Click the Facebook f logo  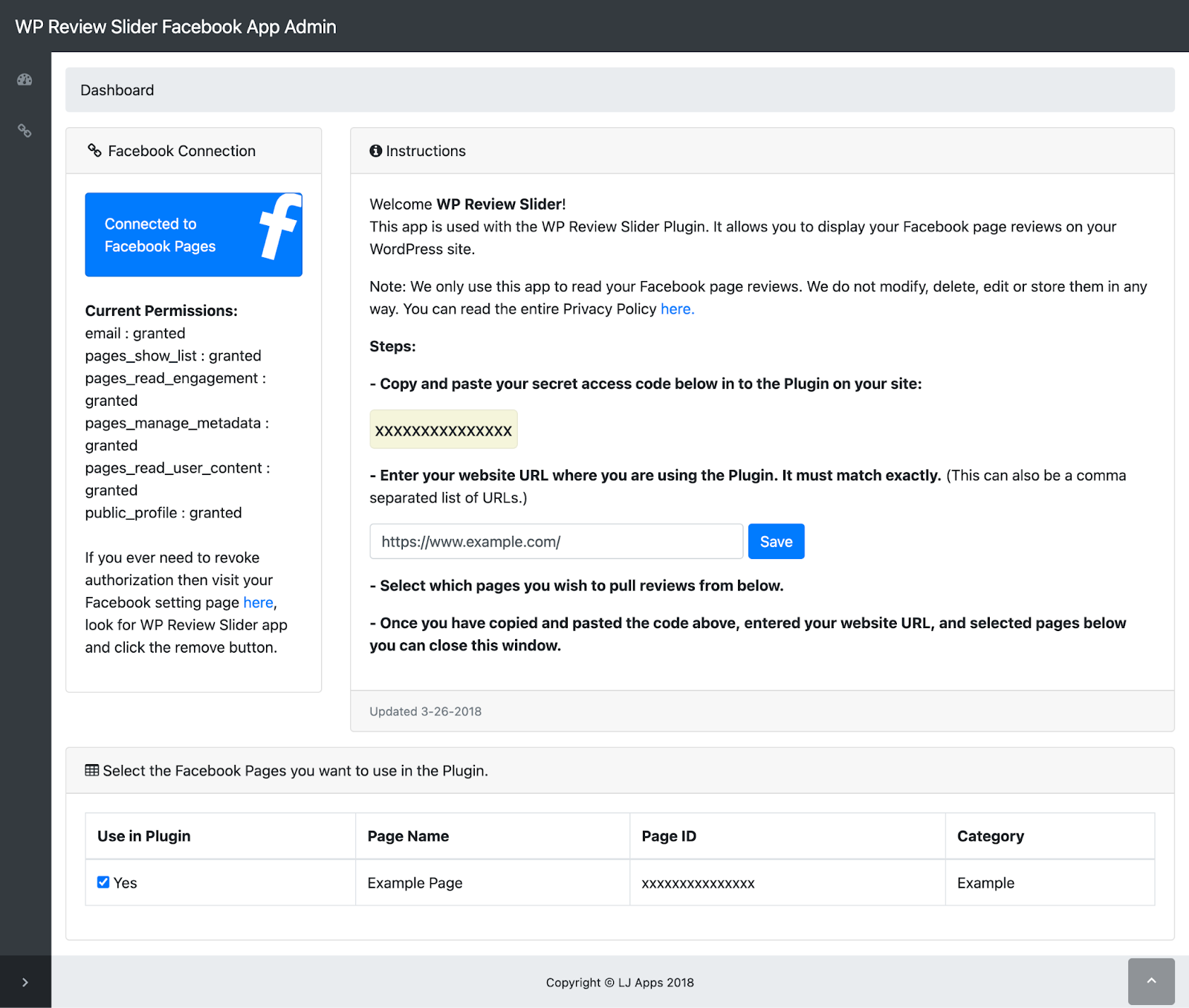pos(280,227)
